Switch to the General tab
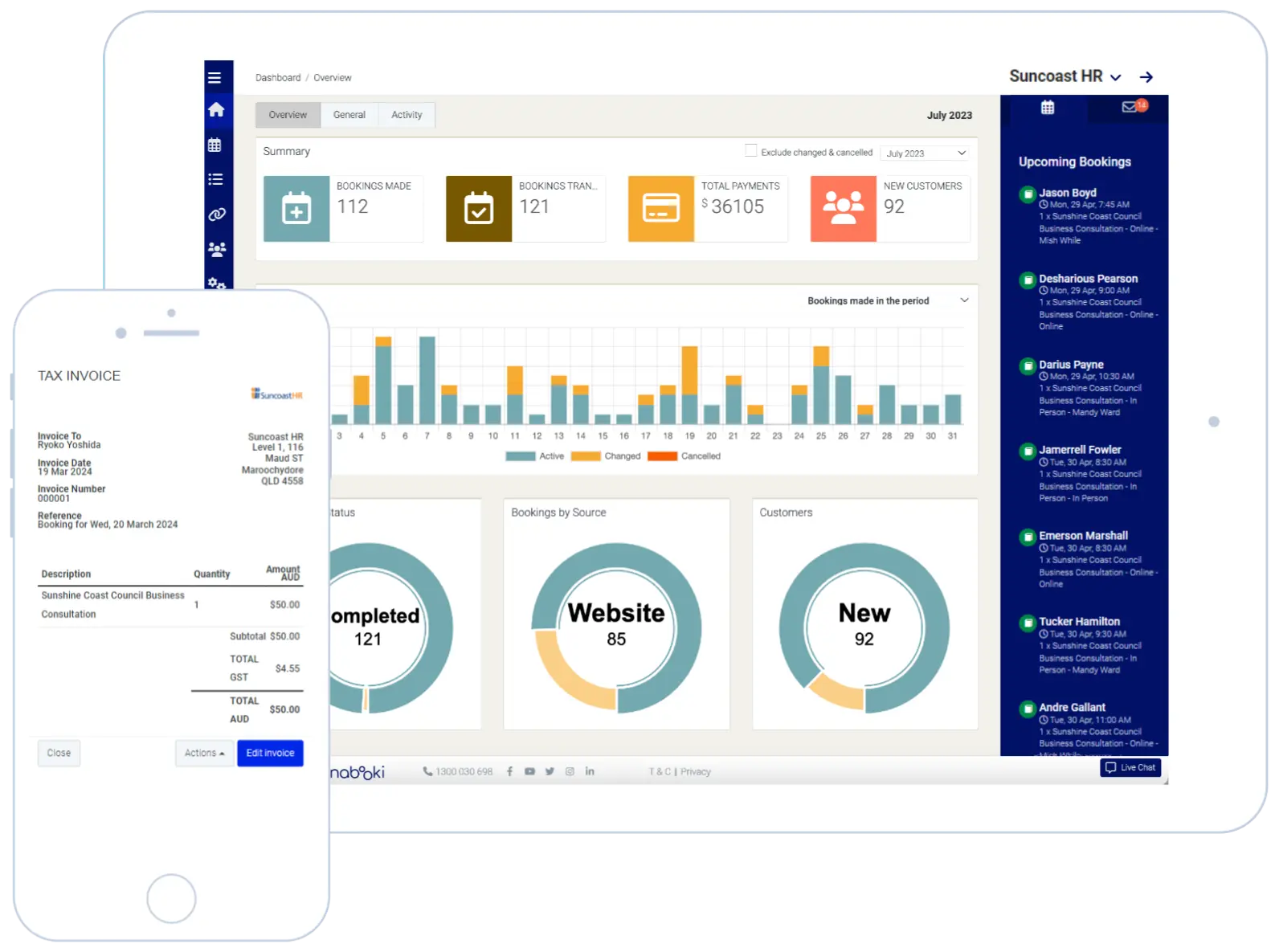Viewport: 1279px width, 952px height. tap(349, 115)
